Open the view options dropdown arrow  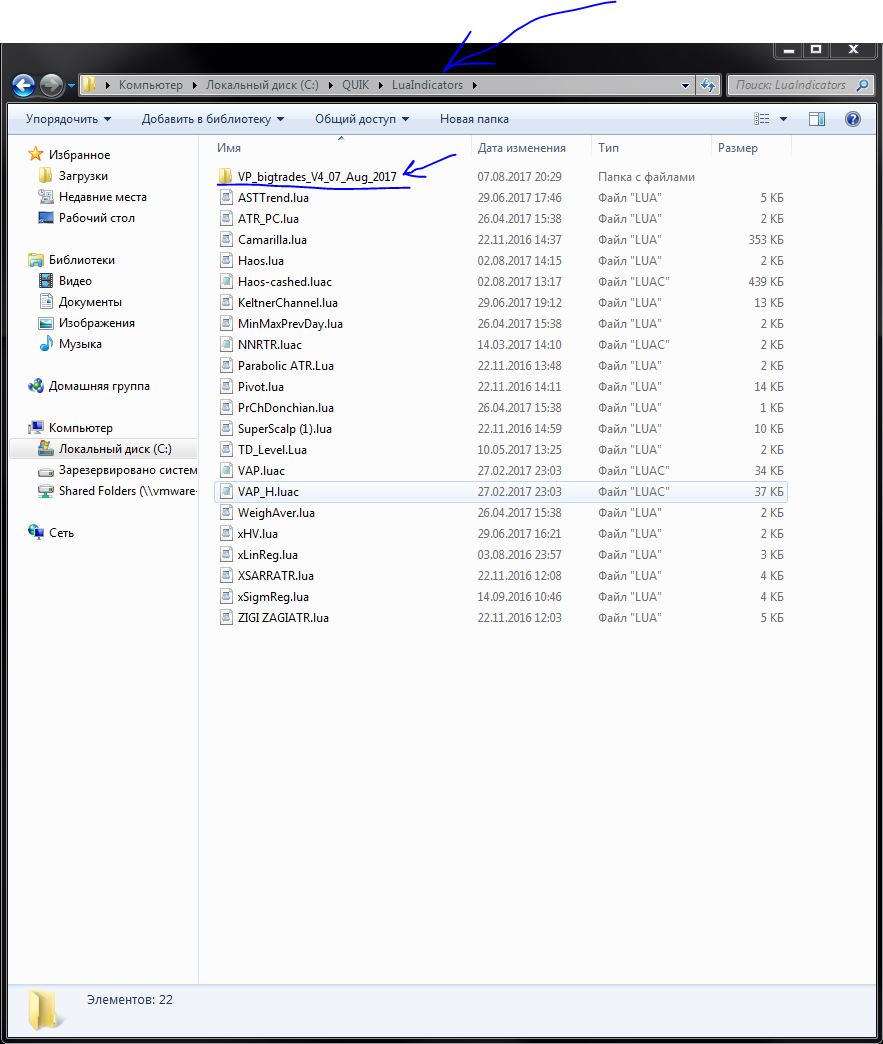click(783, 119)
